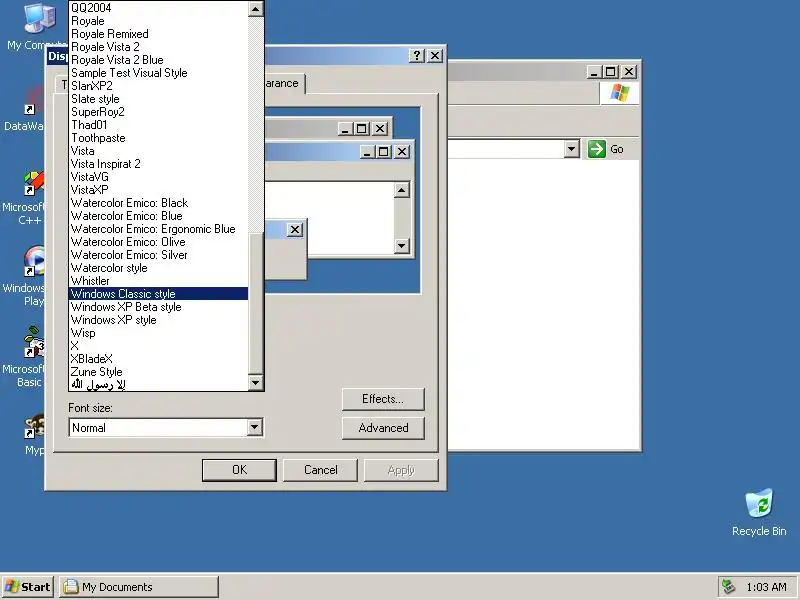Screen dimensions: 800x600
Task: Pick Toothpaste style
Action: pyautogui.click(x=158, y=138)
